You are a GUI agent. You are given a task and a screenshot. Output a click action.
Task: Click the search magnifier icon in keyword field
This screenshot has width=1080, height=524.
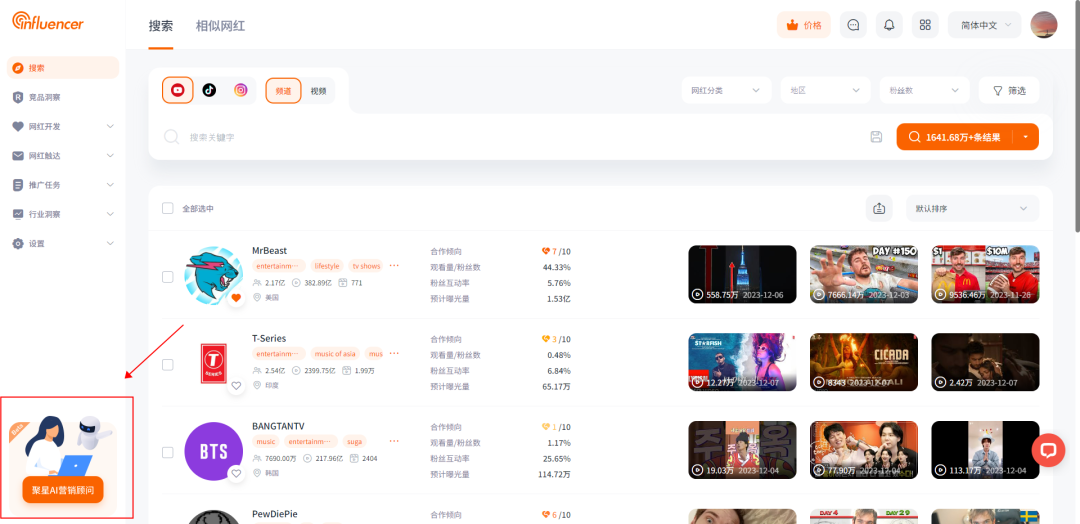(x=172, y=137)
